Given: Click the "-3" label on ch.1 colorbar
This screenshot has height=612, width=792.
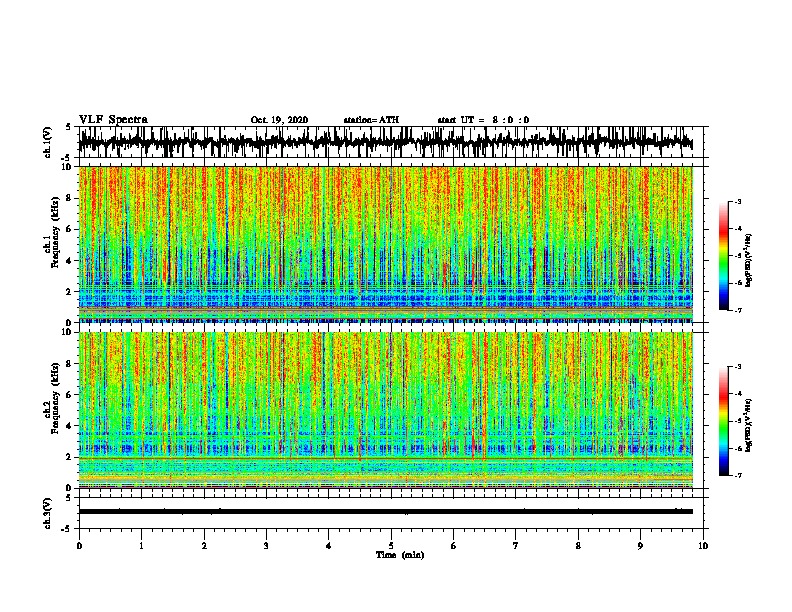Looking at the screenshot, I should click(x=737, y=201).
